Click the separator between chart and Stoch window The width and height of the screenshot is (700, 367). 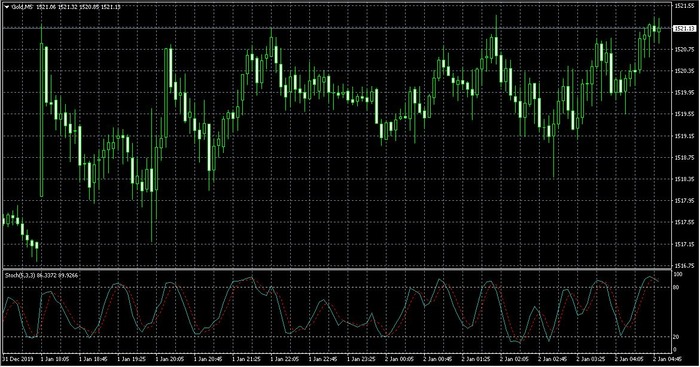pyautogui.click(x=337, y=269)
